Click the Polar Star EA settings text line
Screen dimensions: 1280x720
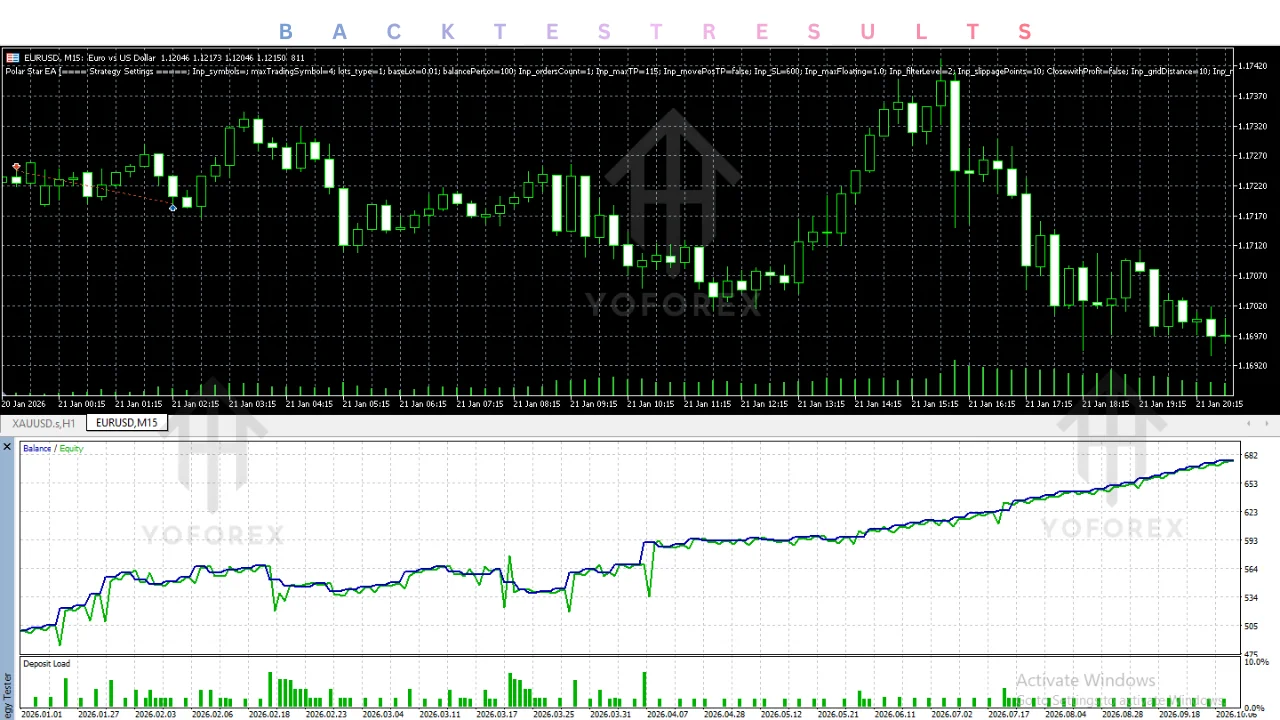tap(620, 72)
